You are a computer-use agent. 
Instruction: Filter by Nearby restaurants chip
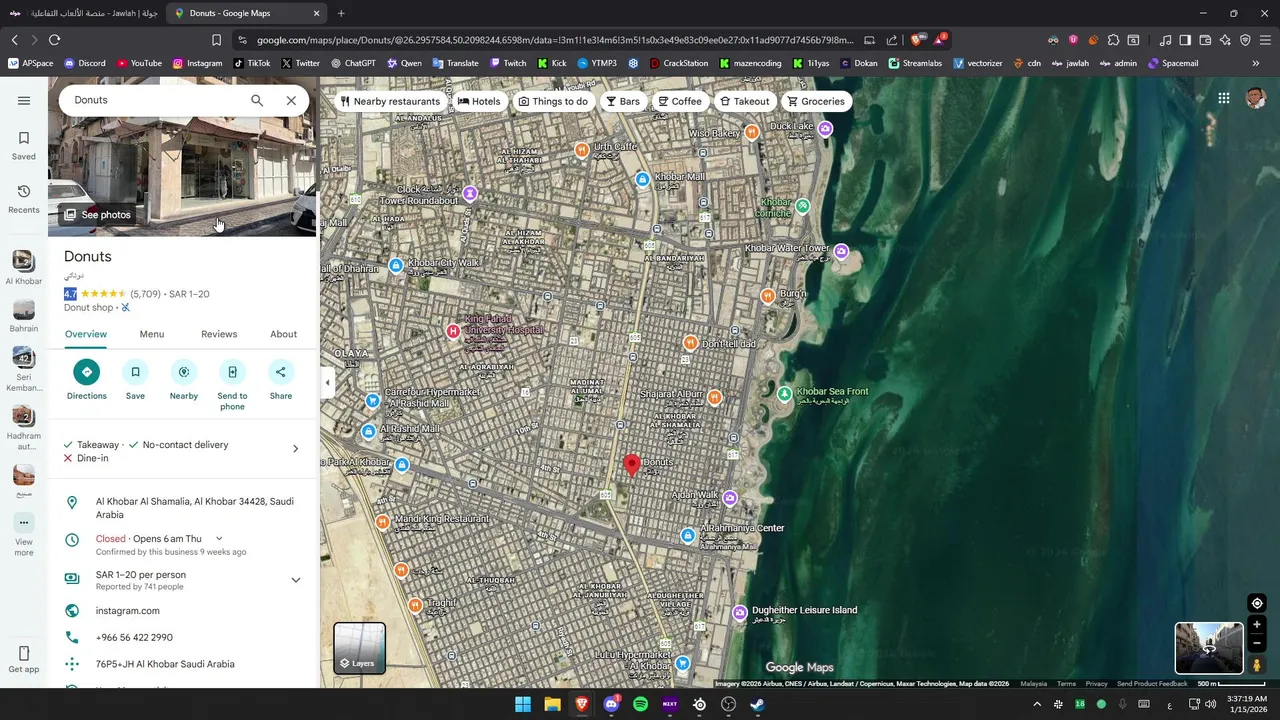tap(390, 101)
